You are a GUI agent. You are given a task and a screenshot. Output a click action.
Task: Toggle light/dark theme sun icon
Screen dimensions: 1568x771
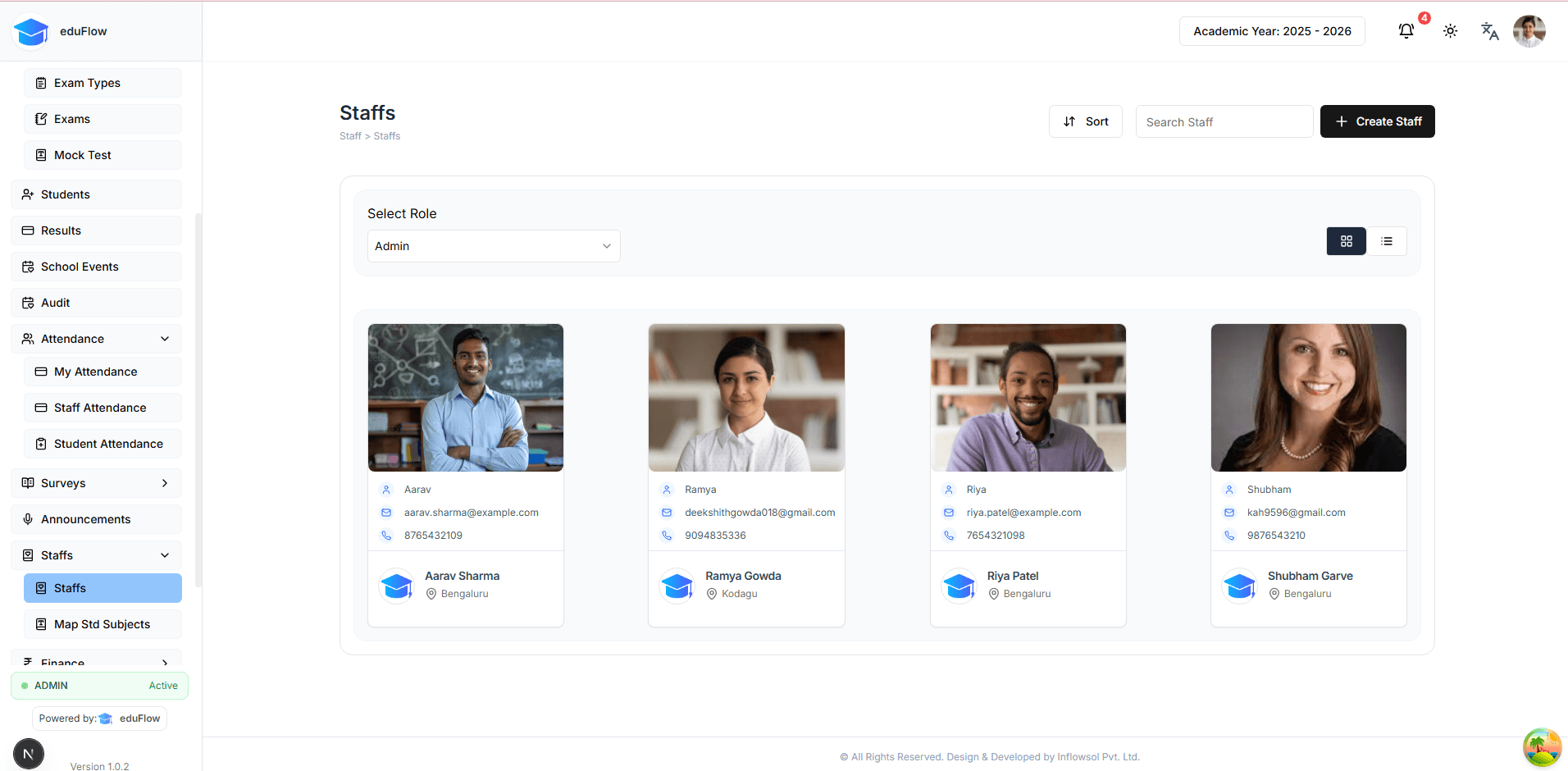(x=1450, y=31)
